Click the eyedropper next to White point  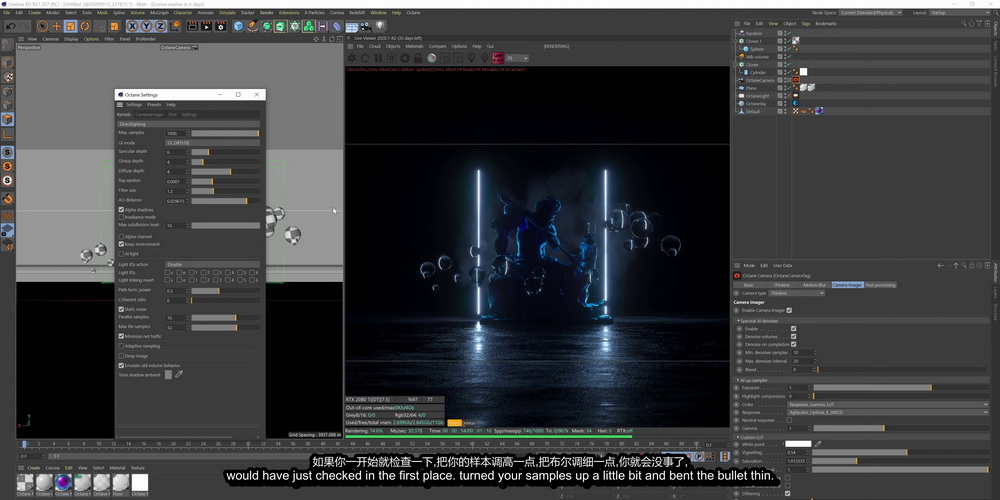pos(818,444)
